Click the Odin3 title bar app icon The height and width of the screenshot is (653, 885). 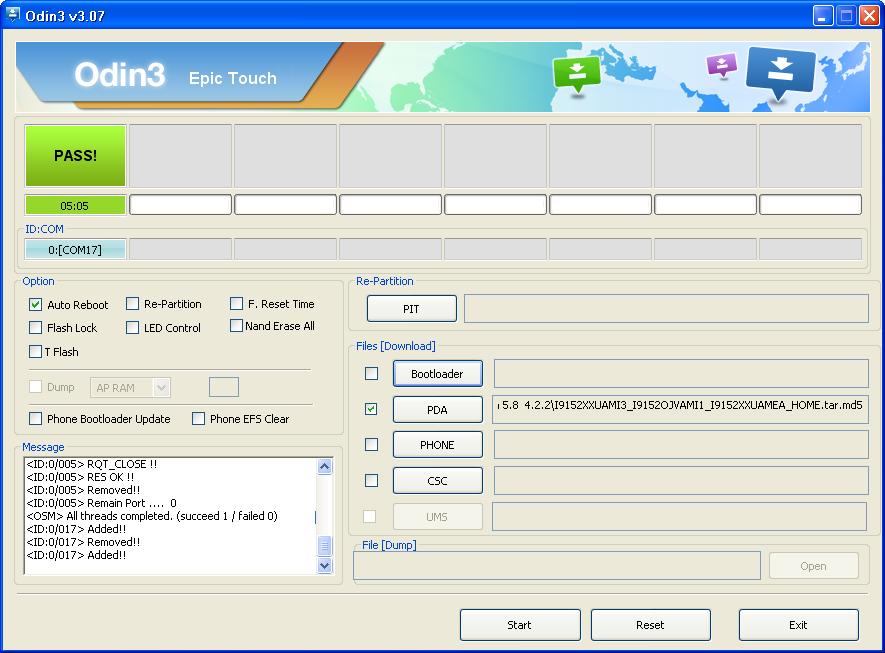(x=12, y=15)
